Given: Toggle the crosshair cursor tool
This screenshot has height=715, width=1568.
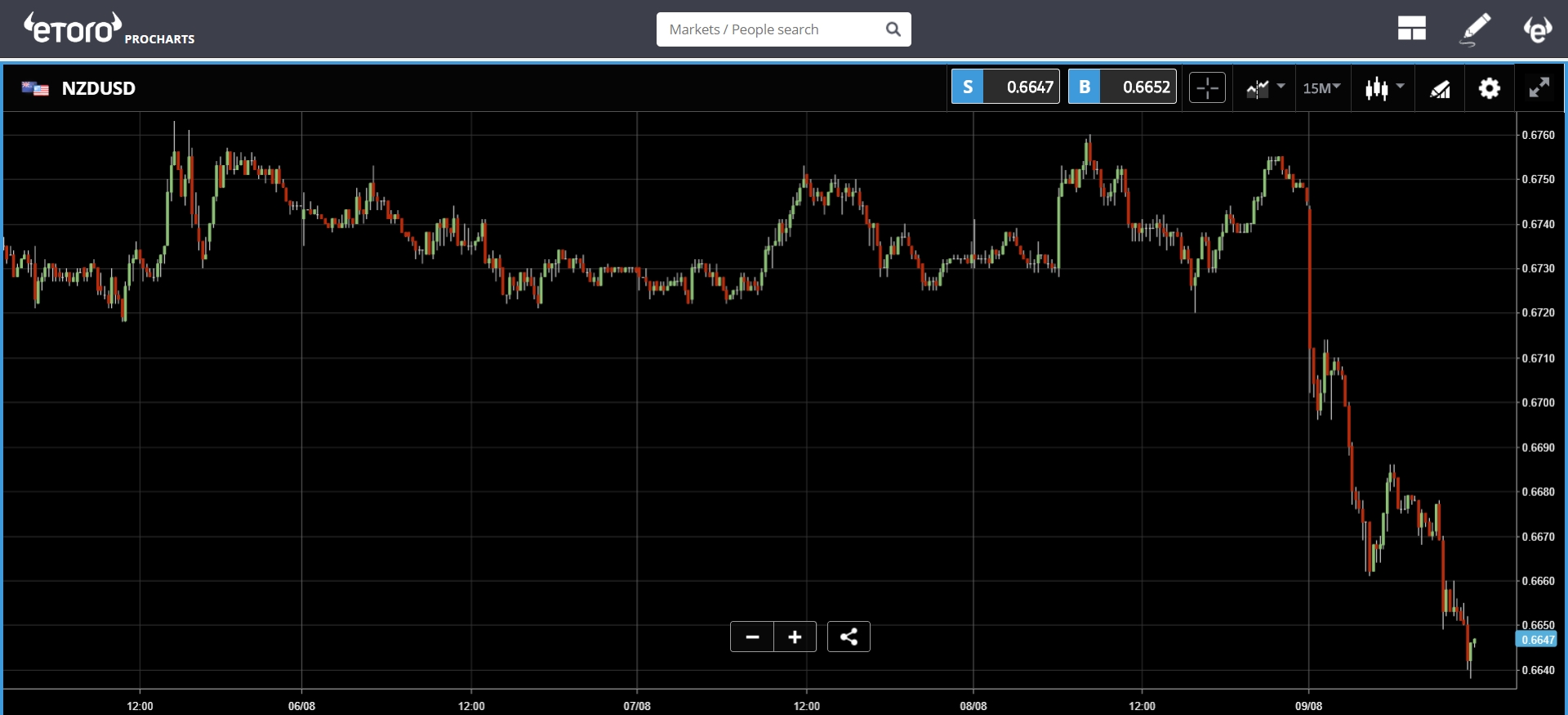Looking at the screenshot, I should click(x=1207, y=87).
